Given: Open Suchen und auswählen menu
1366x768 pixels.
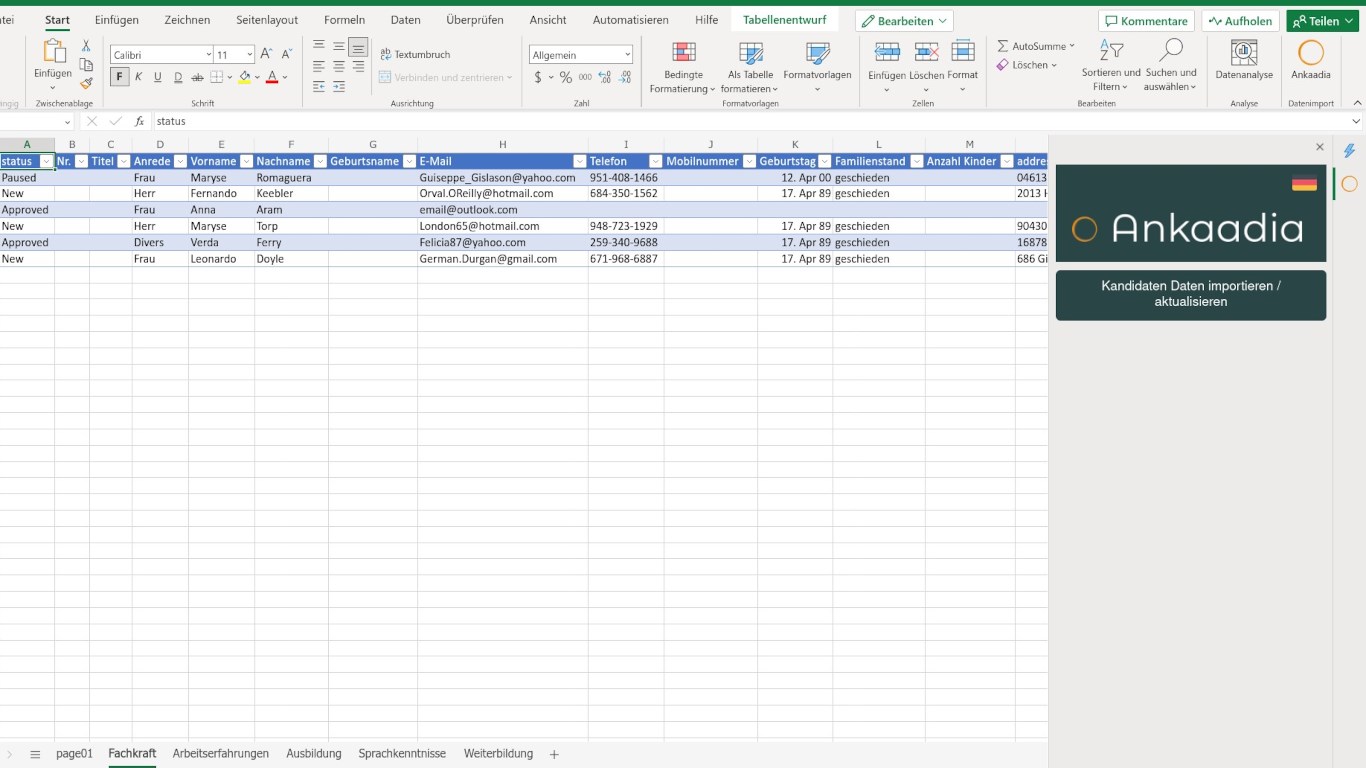Looking at the screenshot, I should [x=1171, y=66].
